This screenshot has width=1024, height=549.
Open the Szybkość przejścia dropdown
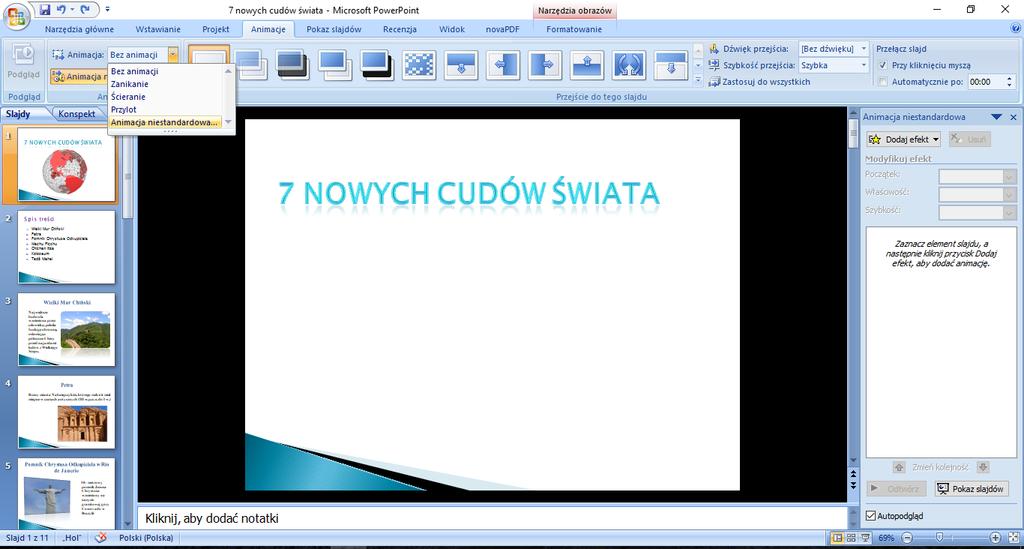point(863,65)
